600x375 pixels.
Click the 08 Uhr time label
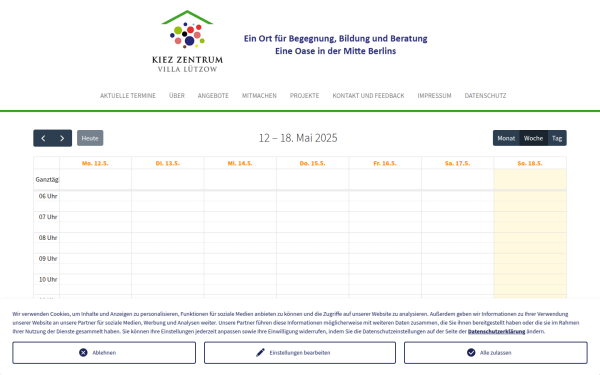click(48, 238)
